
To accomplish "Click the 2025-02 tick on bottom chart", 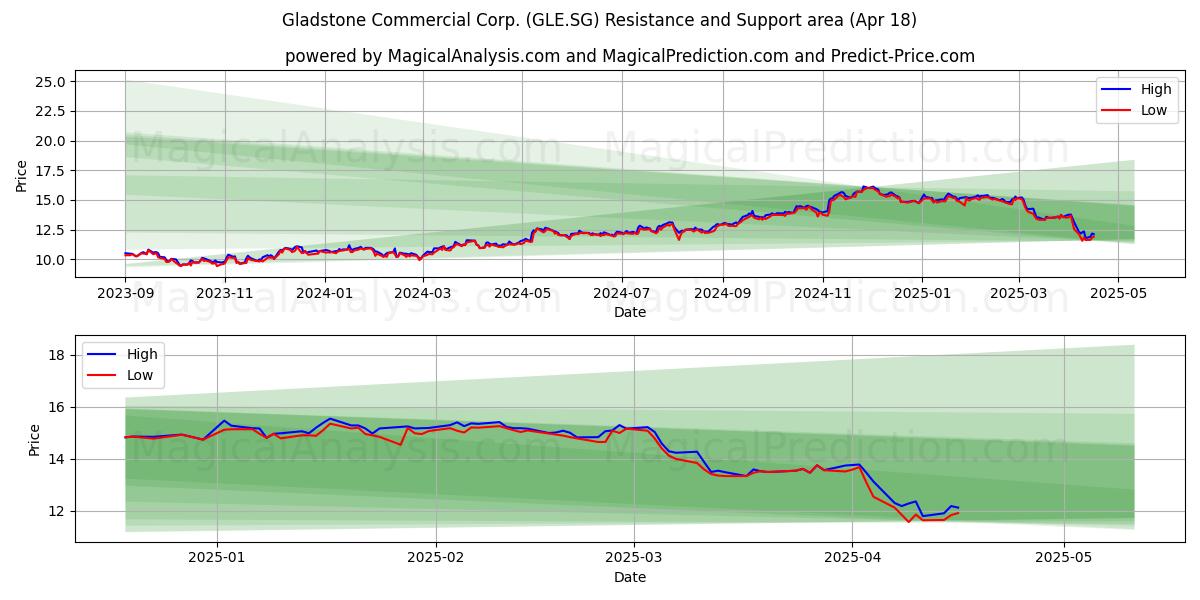I will point(437,558).
